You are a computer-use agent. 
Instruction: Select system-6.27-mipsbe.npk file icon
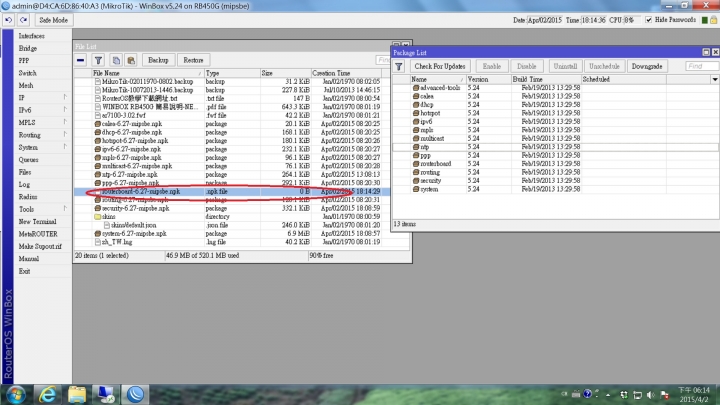pyautogui.click(x=97, y=234)
